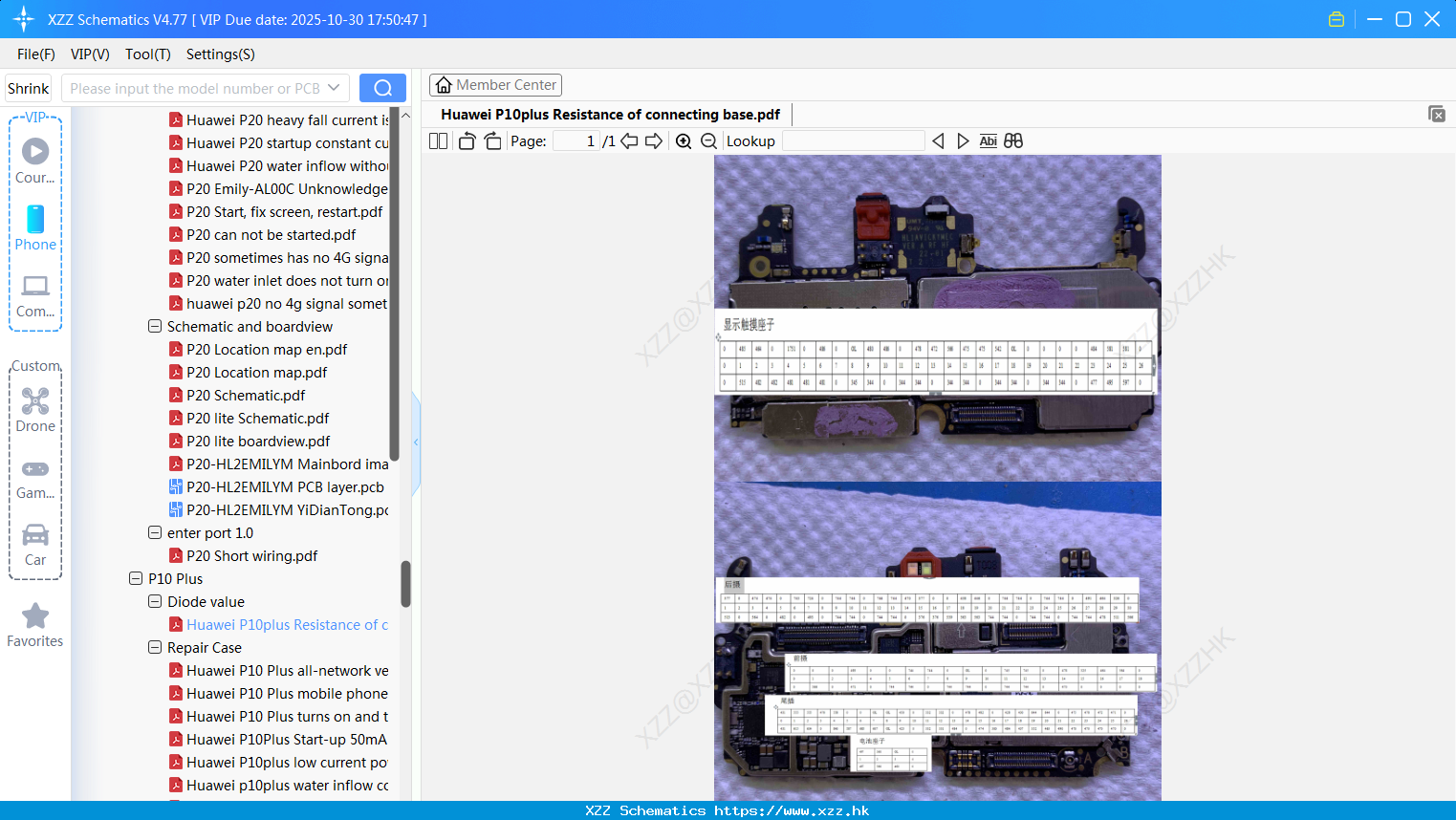This screenshot has height=820, width=1456.
Task: Select the Huawei P10plus Resistance PDF tab
Action: coord(610,115)
